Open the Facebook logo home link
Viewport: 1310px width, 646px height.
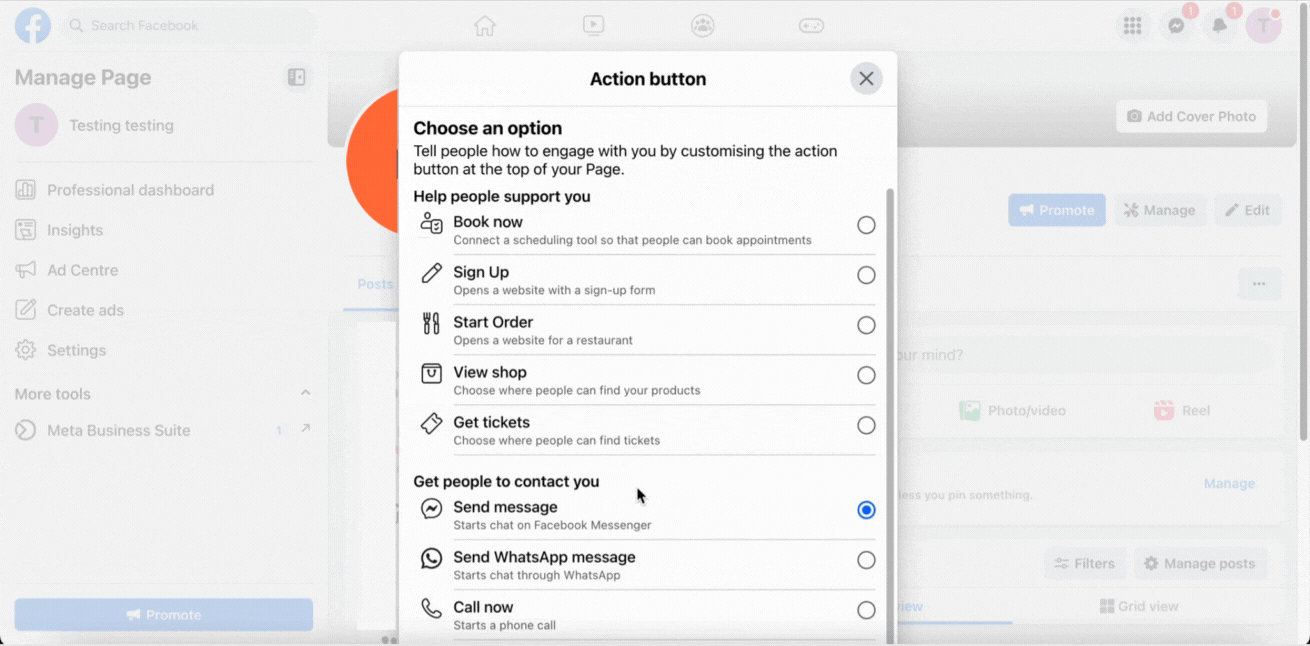point(32,26)
